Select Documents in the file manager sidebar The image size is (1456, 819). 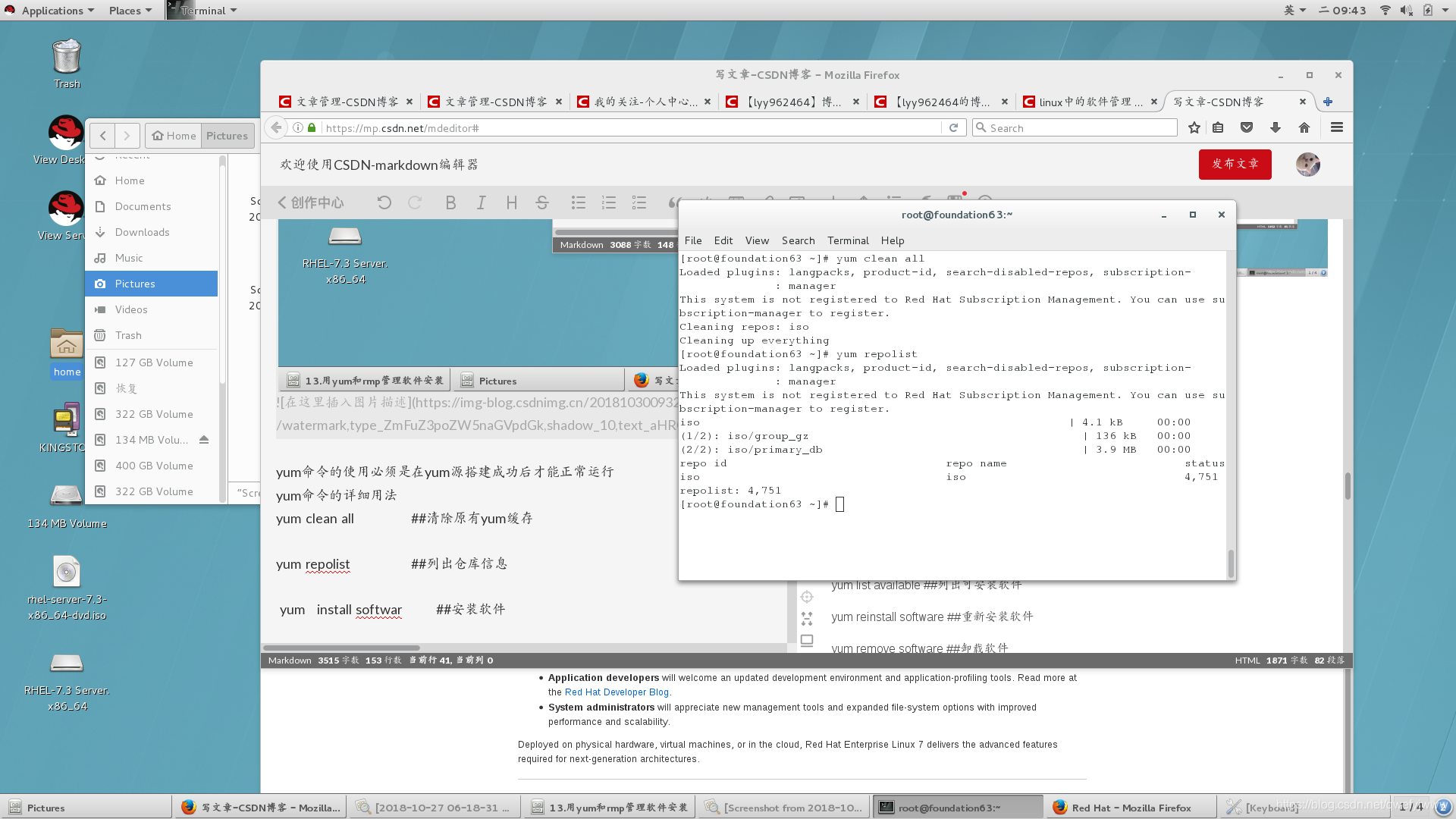[152, 206]
